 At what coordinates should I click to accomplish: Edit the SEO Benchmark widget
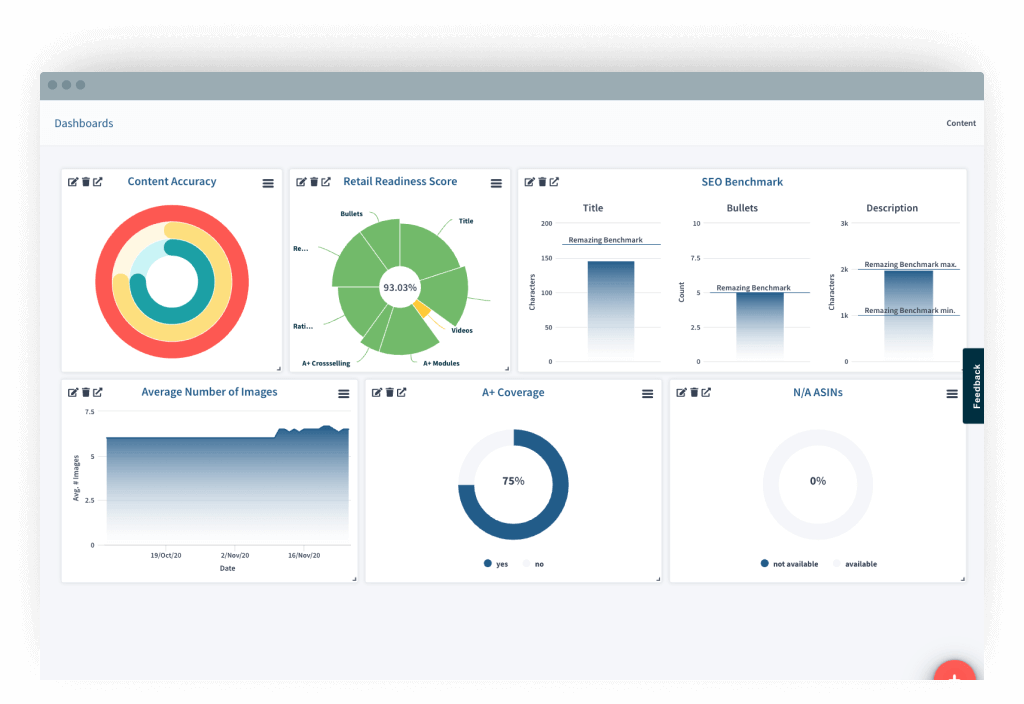529,182
